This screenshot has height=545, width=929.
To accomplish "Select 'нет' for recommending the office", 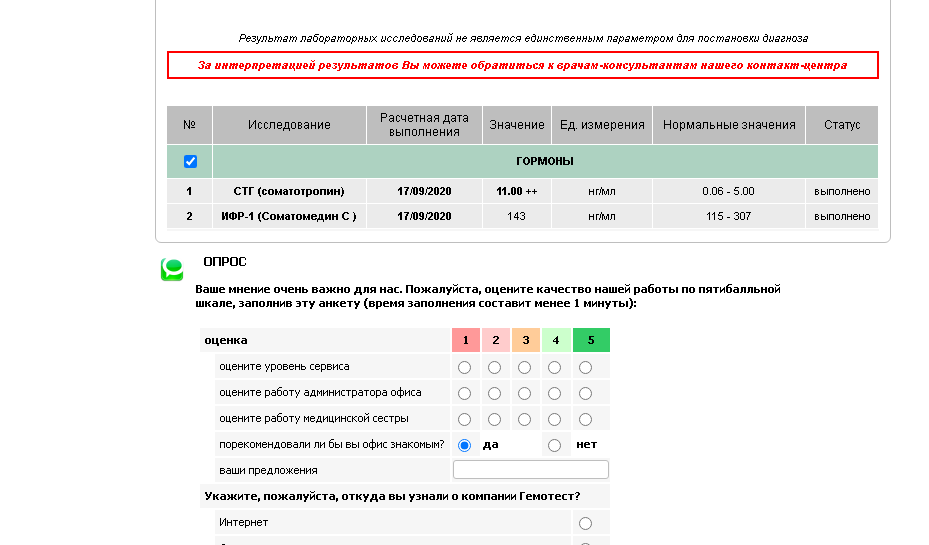I will pyautogui.click(x=555, y=445).
